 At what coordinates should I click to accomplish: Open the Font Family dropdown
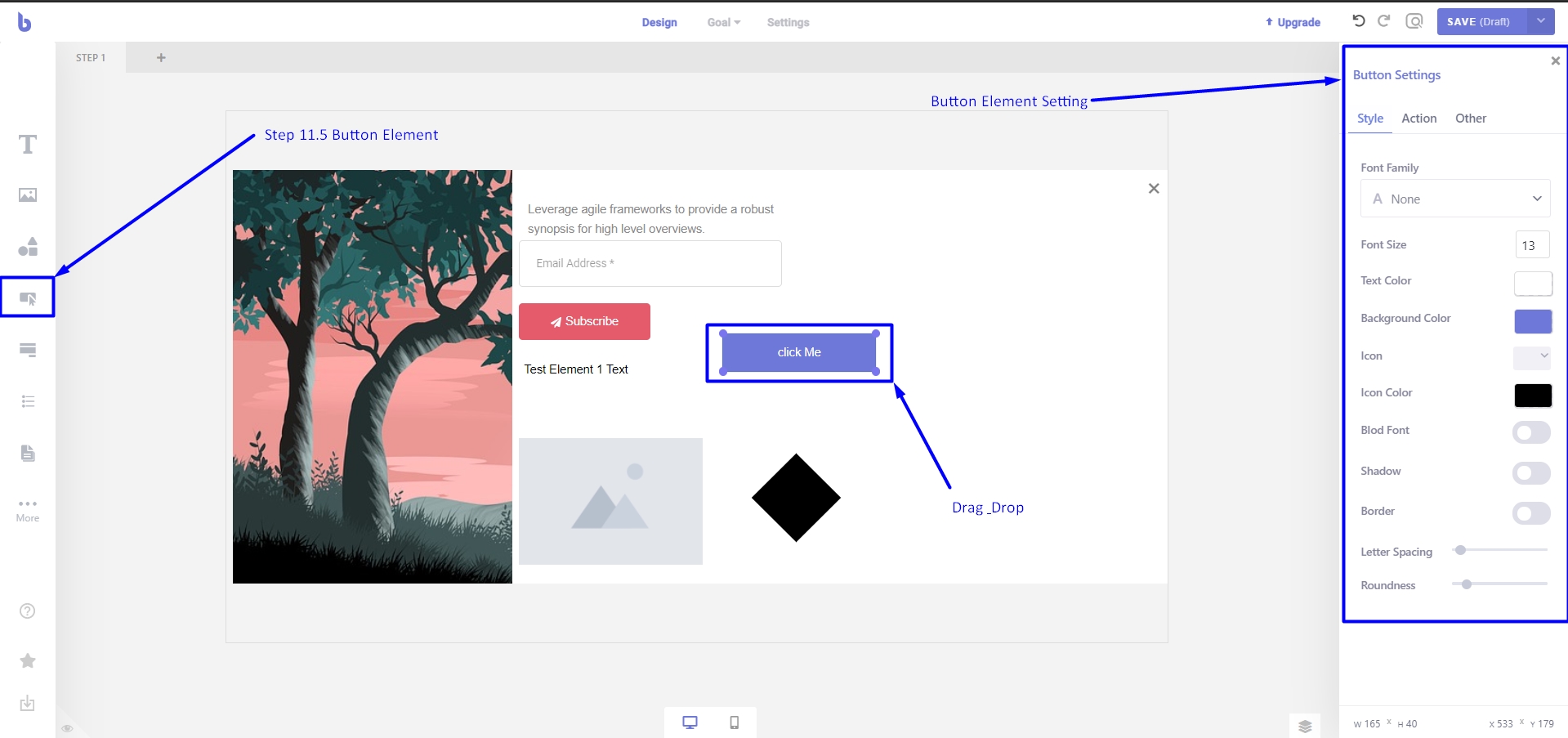pyautogui.click(x=1455, y=199)
